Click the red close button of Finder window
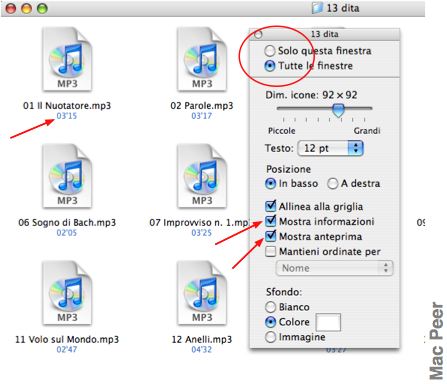This screenshot has width=447, height=384. coord(11,8)
